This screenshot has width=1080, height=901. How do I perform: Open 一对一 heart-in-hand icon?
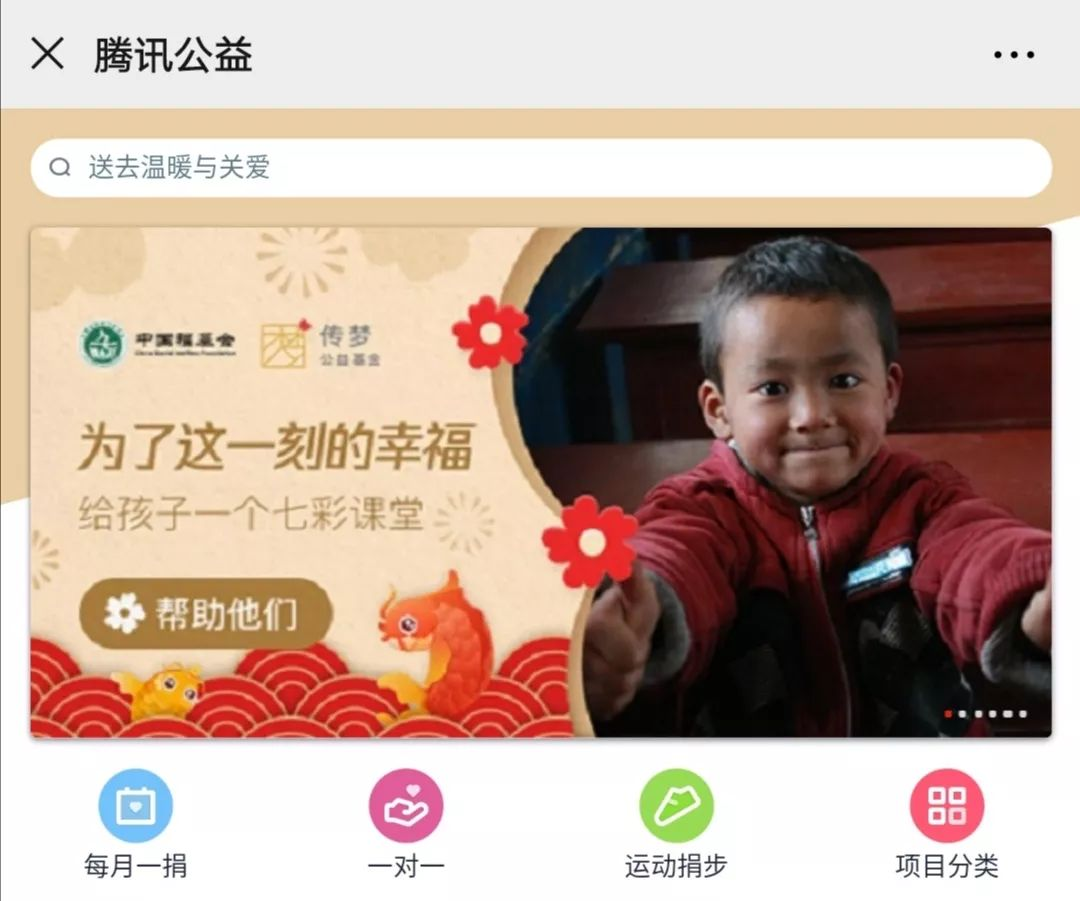[406, 805]
